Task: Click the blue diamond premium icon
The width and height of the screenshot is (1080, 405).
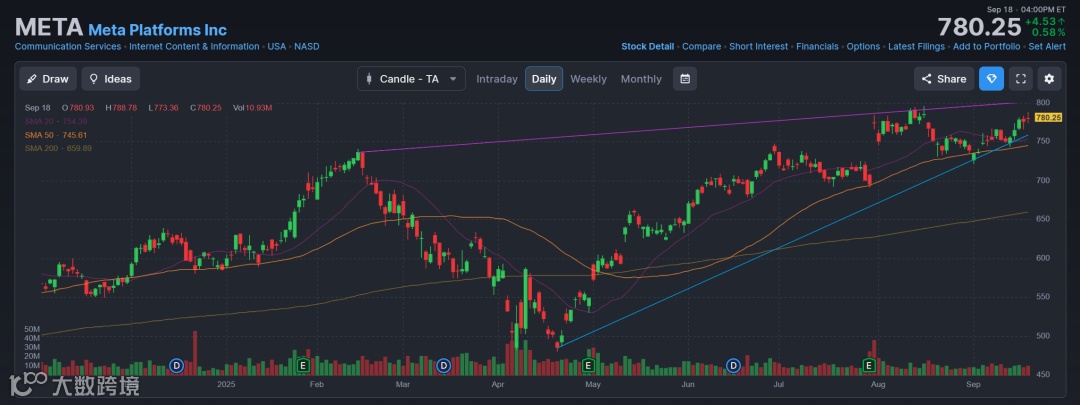Action: coord(991,79)
